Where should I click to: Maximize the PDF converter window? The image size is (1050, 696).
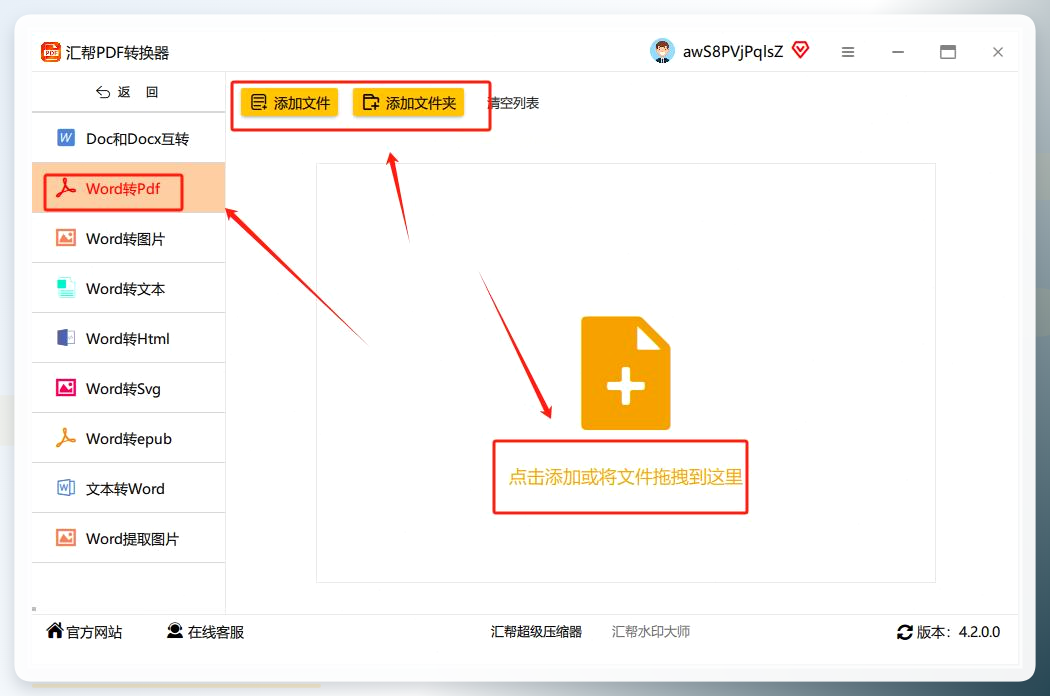point(948,52)
